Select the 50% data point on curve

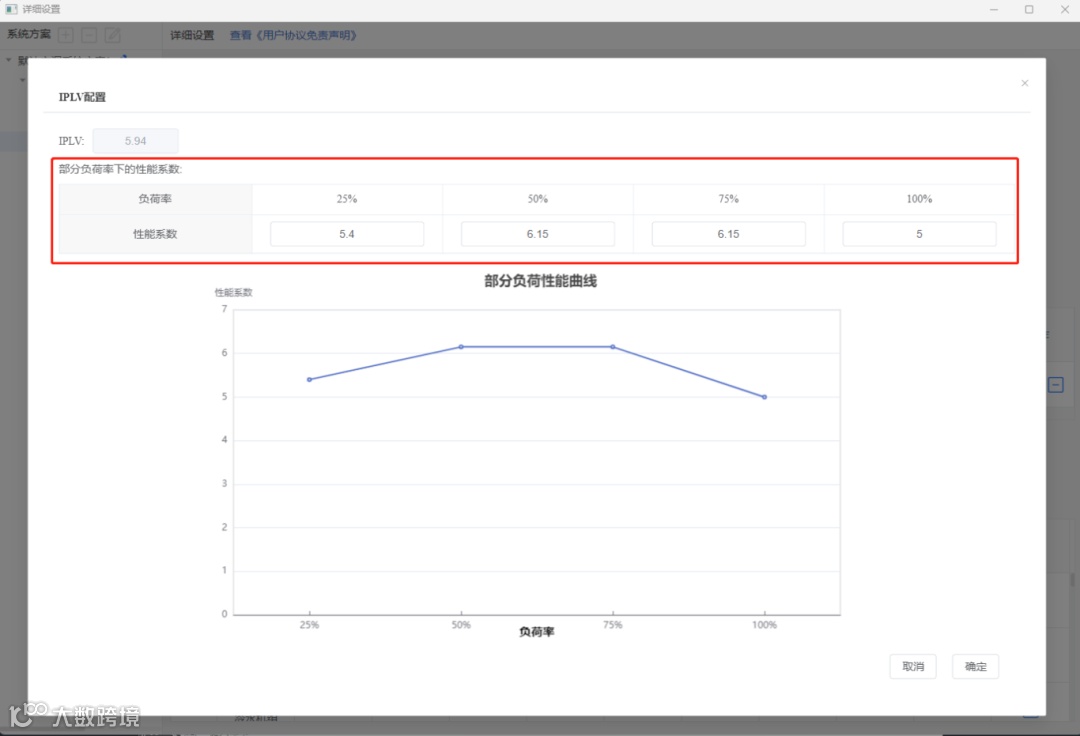click(x=461, y=347)
